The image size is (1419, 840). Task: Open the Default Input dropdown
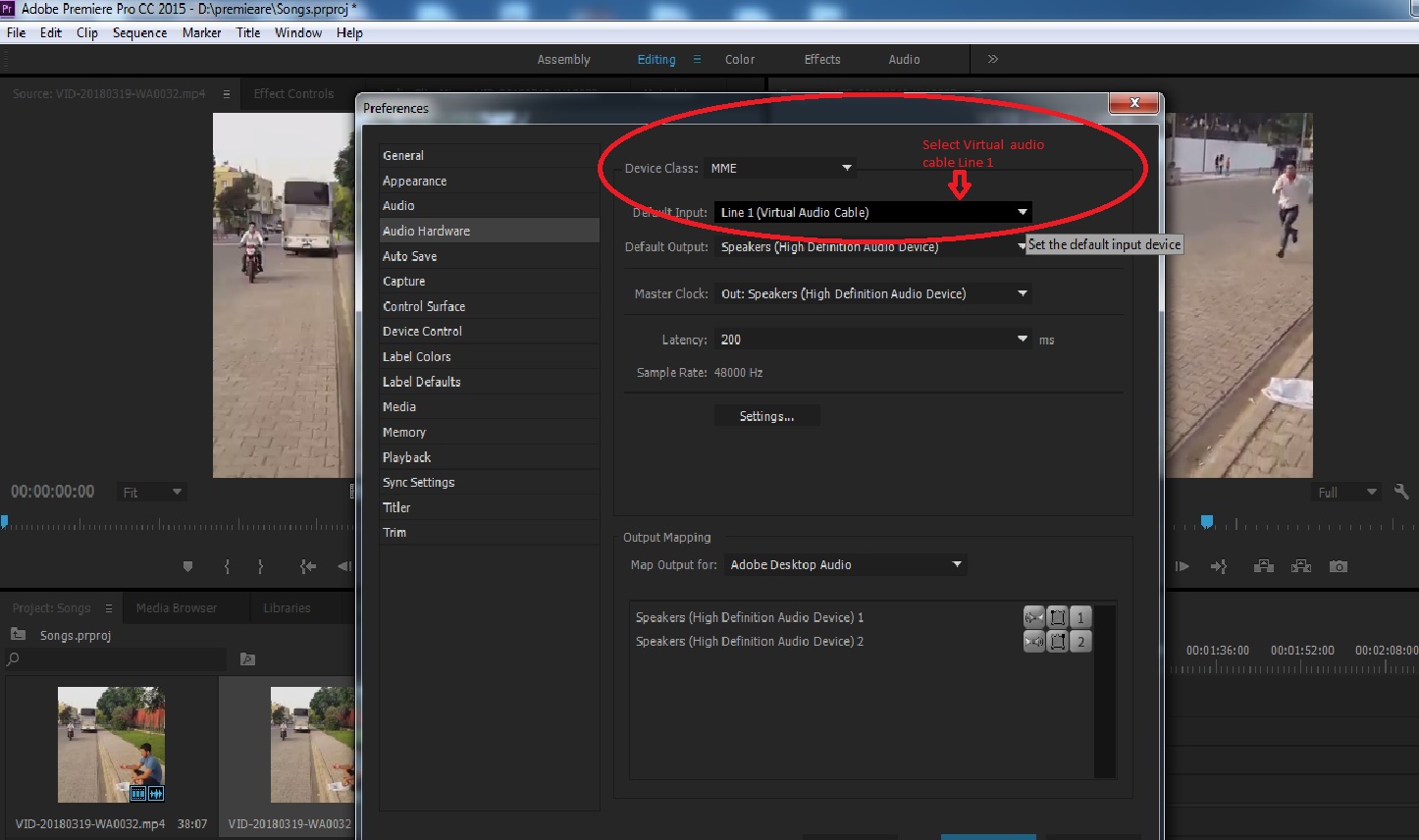pos(872,212)
